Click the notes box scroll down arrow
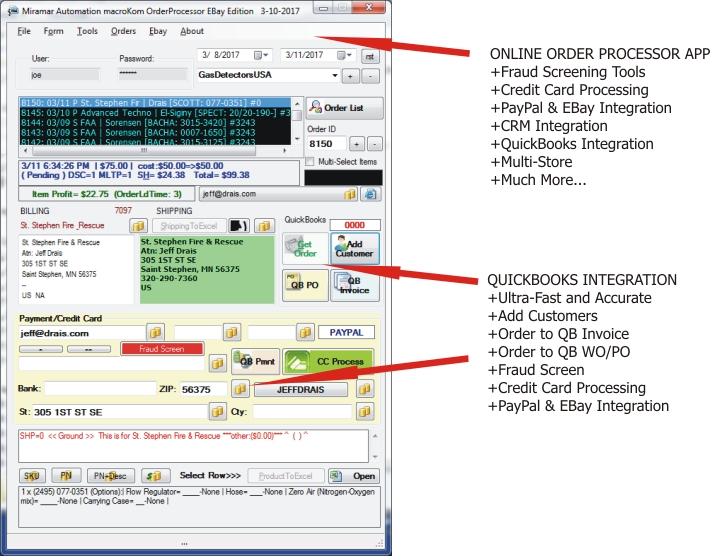Image resolution: width=710 pixels, height=556 pixels. (375, 457)
